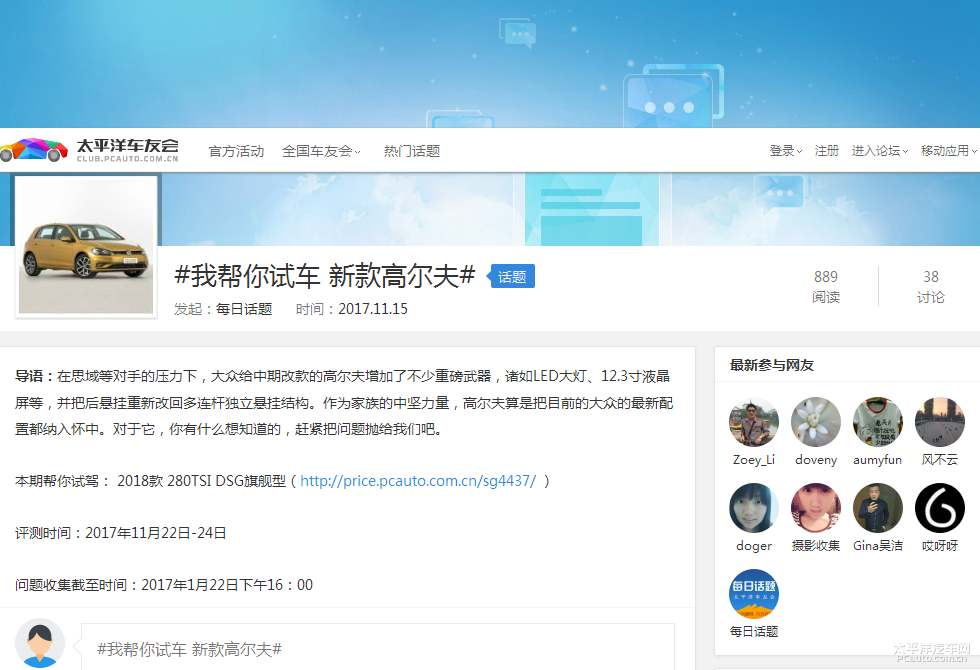Click the 太平洋车友会 site logo
Viewport: 980px width, 670px height.
click(x=90, y=150)
